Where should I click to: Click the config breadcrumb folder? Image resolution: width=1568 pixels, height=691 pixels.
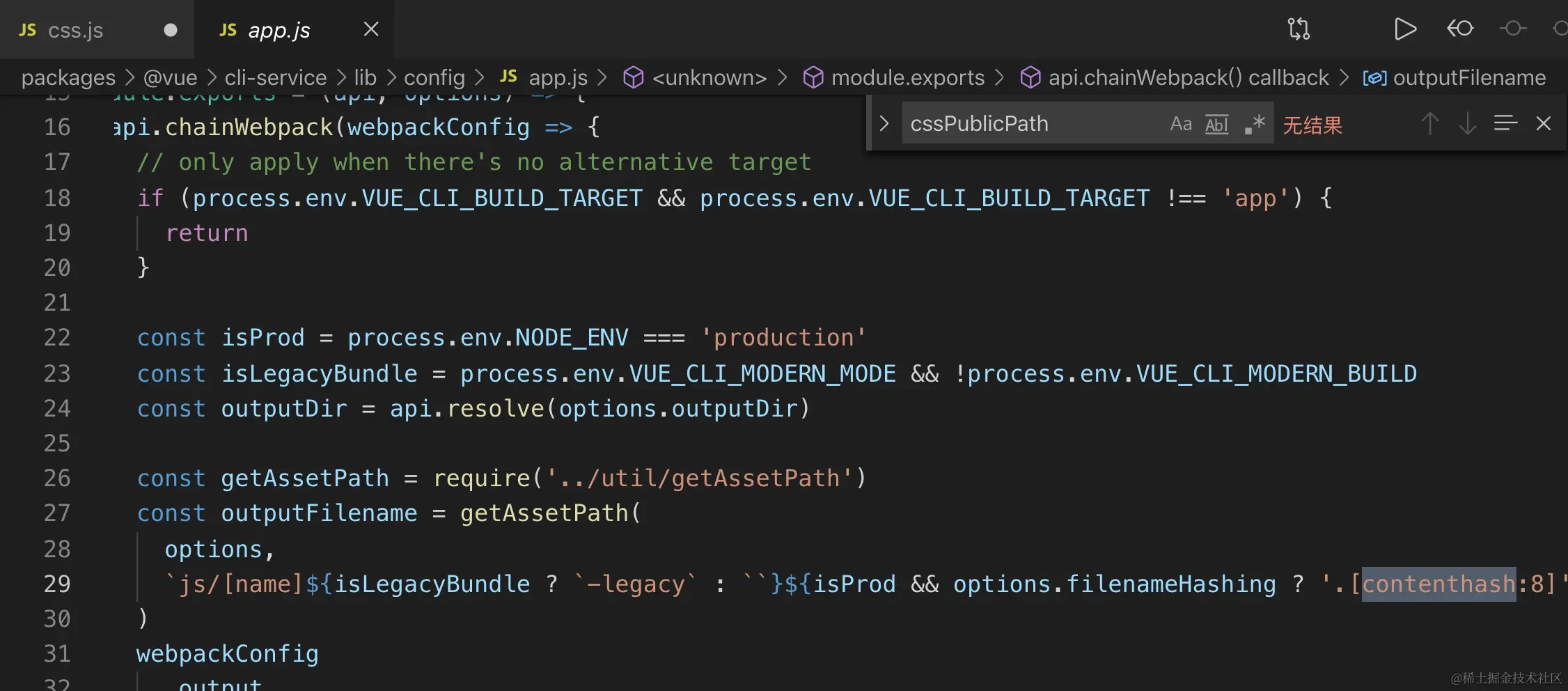(x=434, y=77)
